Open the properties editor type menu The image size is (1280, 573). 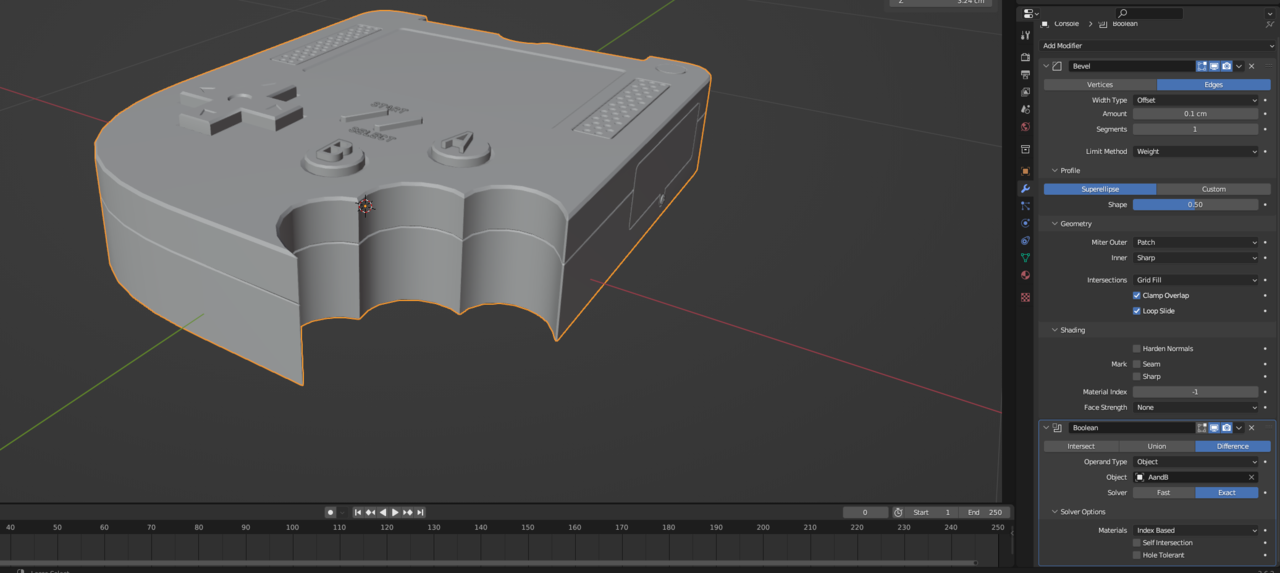[x=1031, y=14]
